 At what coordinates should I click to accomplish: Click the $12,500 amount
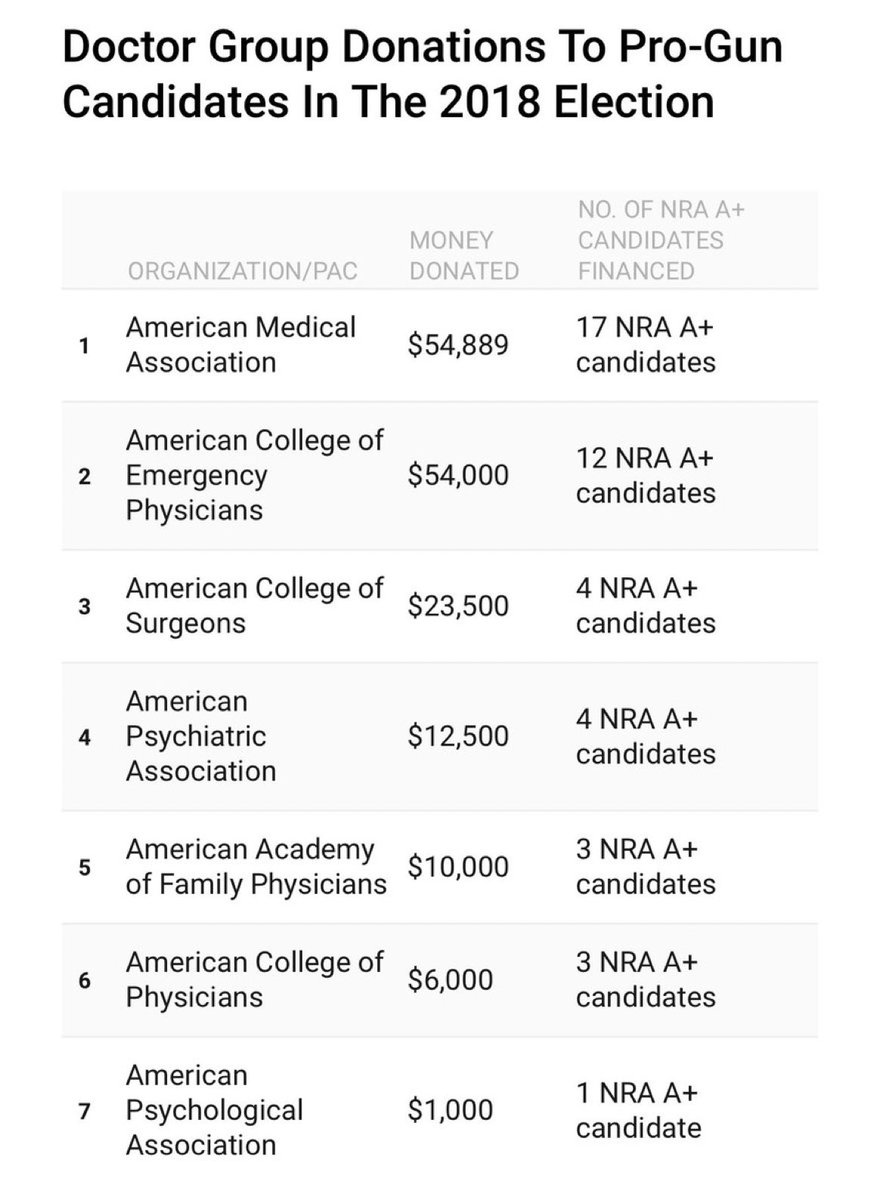458,737
